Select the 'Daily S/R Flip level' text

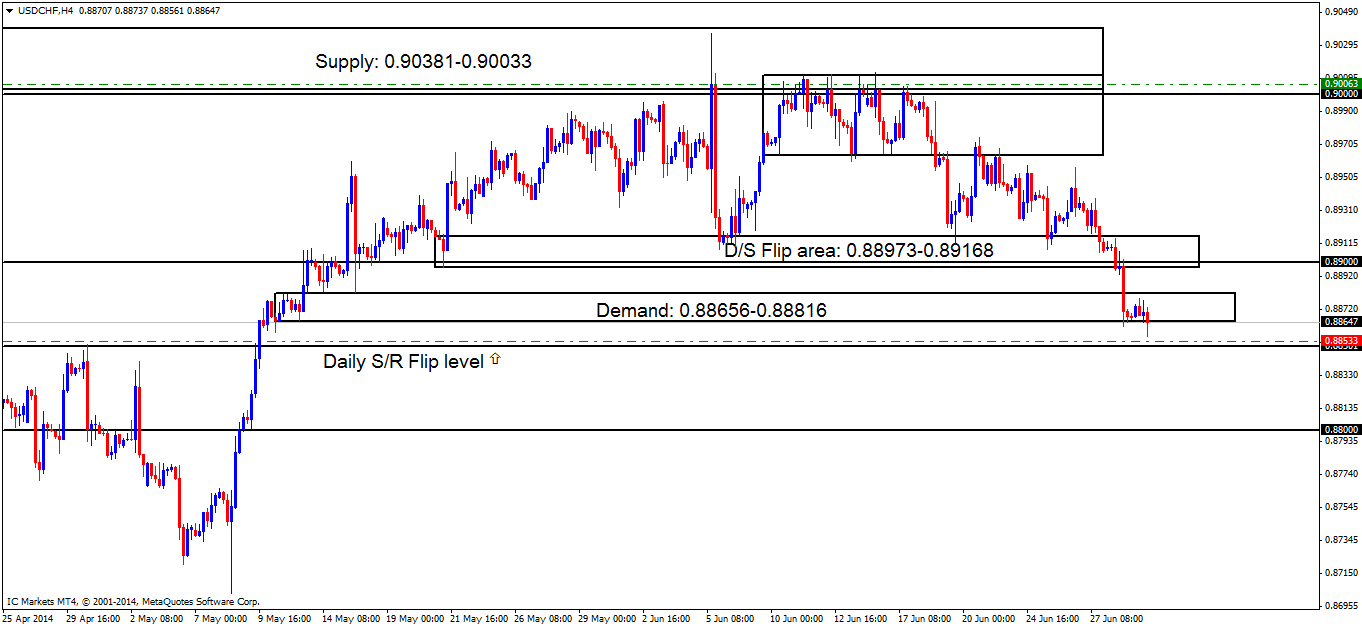(x=403, y=361)
